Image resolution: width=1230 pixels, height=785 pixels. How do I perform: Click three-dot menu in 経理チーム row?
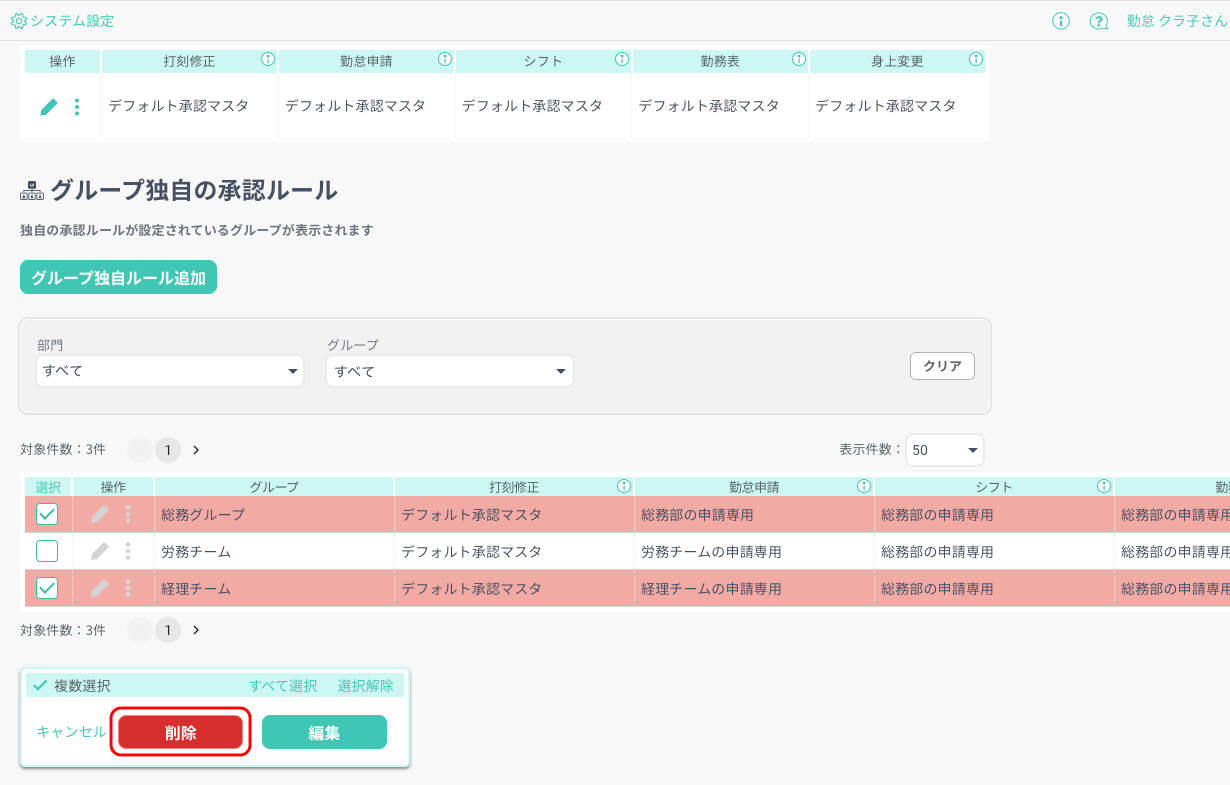128,588
